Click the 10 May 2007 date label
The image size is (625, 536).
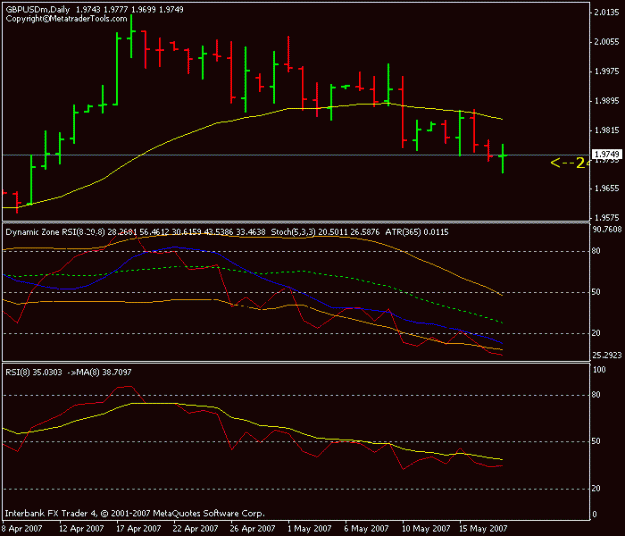click(425, 529)
